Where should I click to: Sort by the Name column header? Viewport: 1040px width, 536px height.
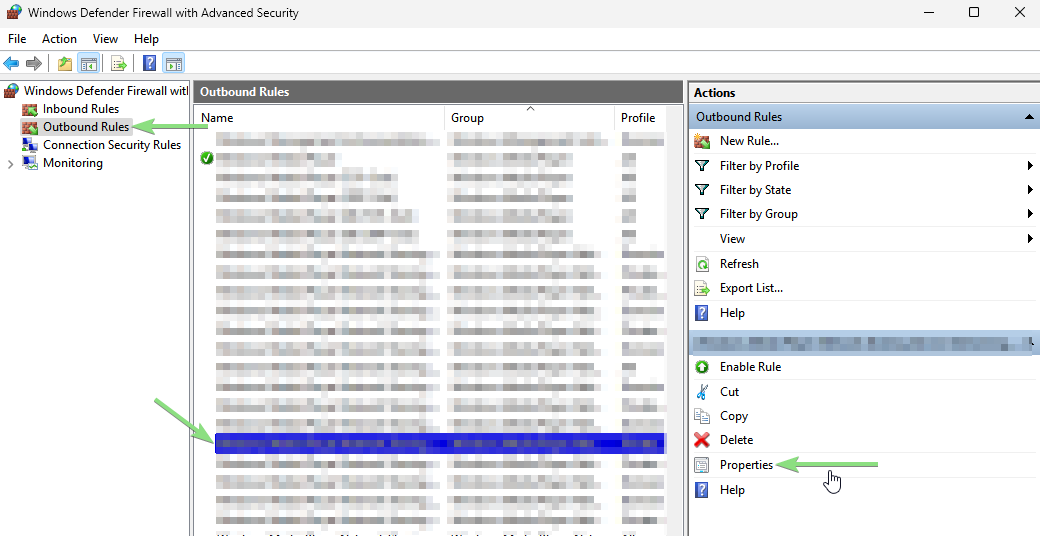click(217, 118)
